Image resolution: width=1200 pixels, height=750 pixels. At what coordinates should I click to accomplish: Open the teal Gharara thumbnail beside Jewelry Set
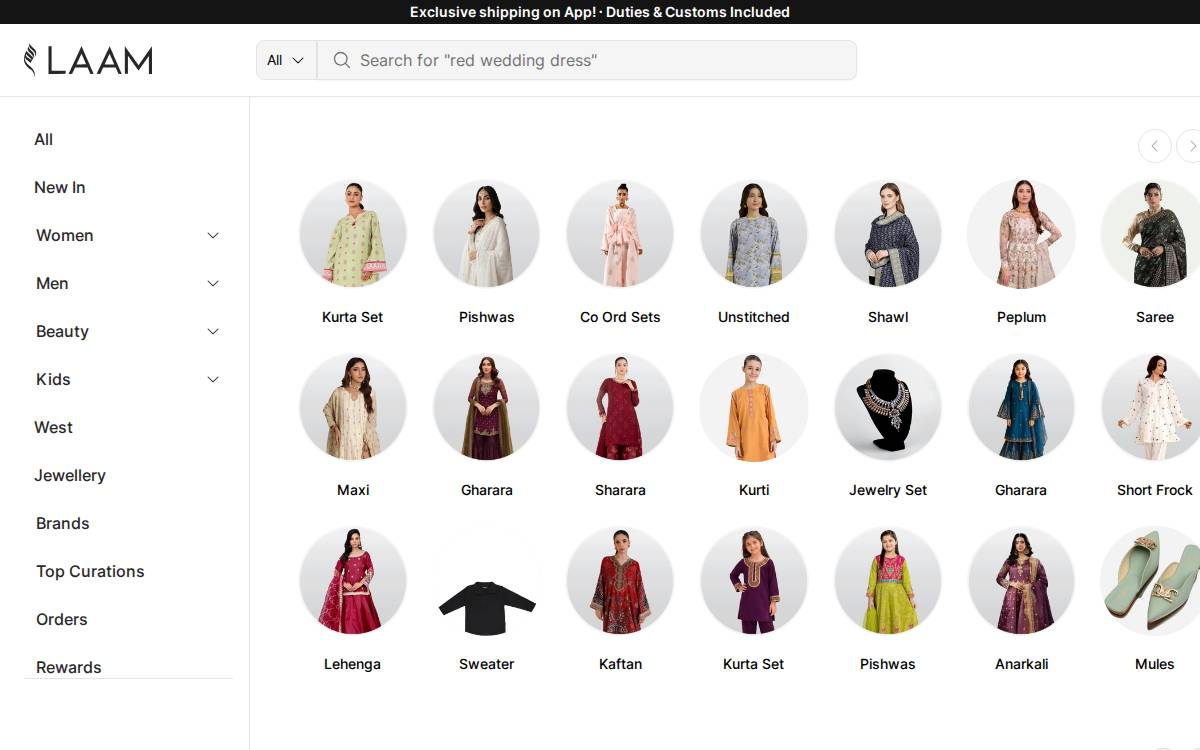(x=1021, y=407)
